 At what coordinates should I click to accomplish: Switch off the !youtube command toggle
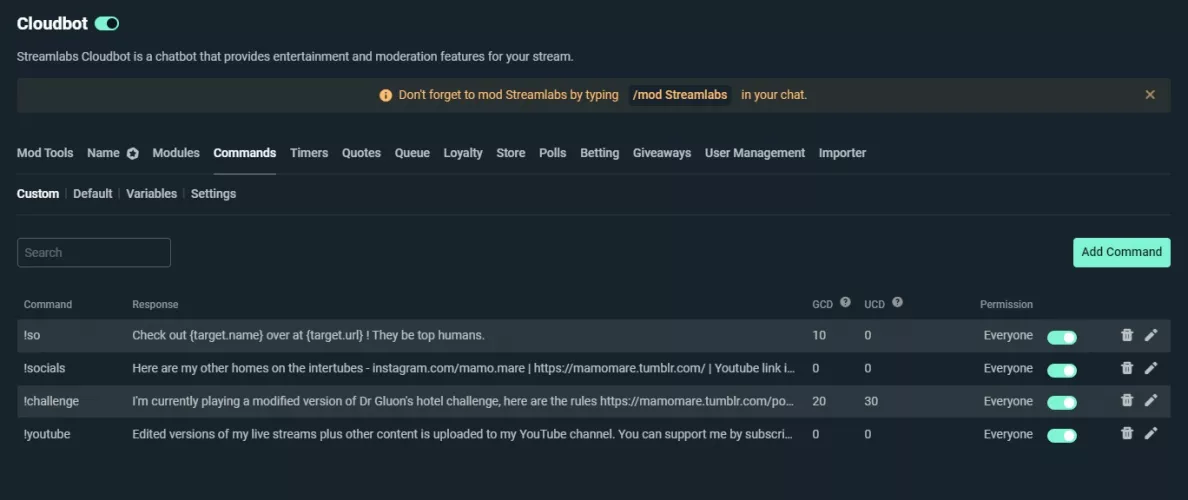click(1062, 435)
